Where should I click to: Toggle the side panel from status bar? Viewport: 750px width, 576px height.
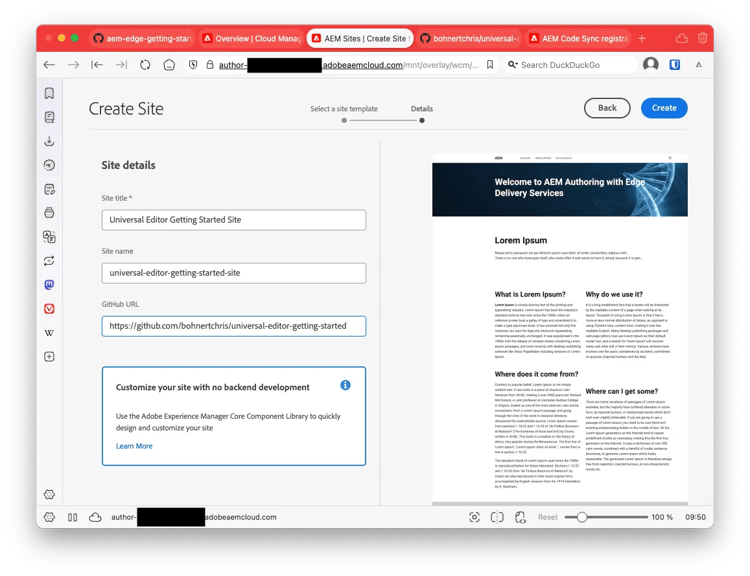click(x=72, y=517)
